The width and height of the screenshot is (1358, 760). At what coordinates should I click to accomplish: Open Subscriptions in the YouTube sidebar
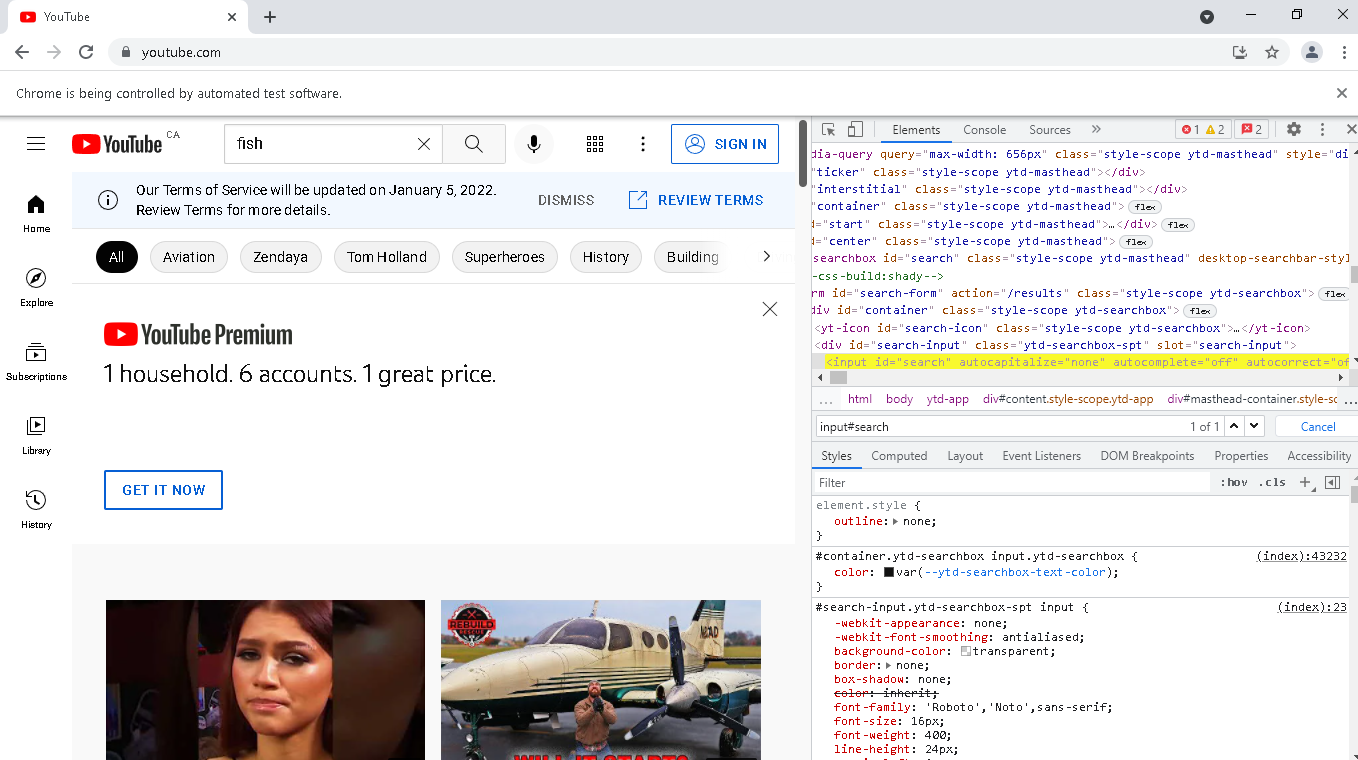(36, 362)
